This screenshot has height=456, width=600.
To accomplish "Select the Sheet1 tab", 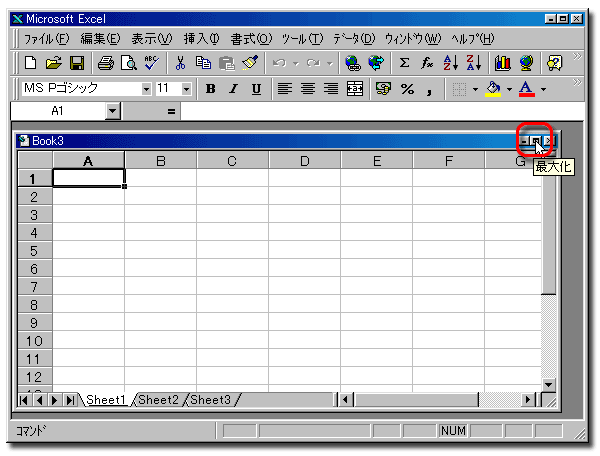I will (106, 400).
